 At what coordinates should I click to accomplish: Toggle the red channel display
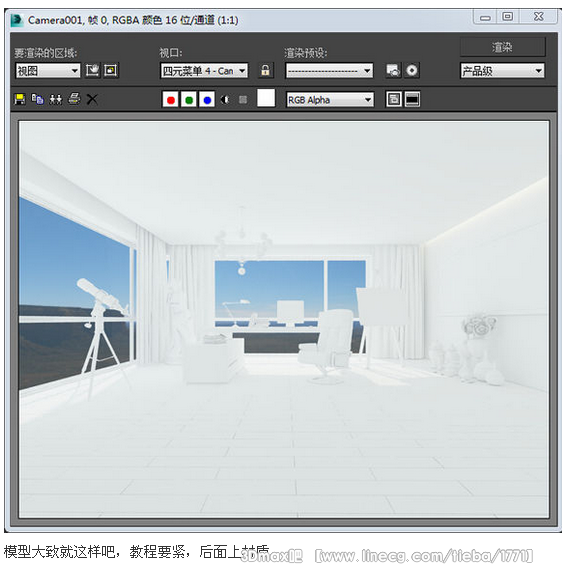[170, 99]
